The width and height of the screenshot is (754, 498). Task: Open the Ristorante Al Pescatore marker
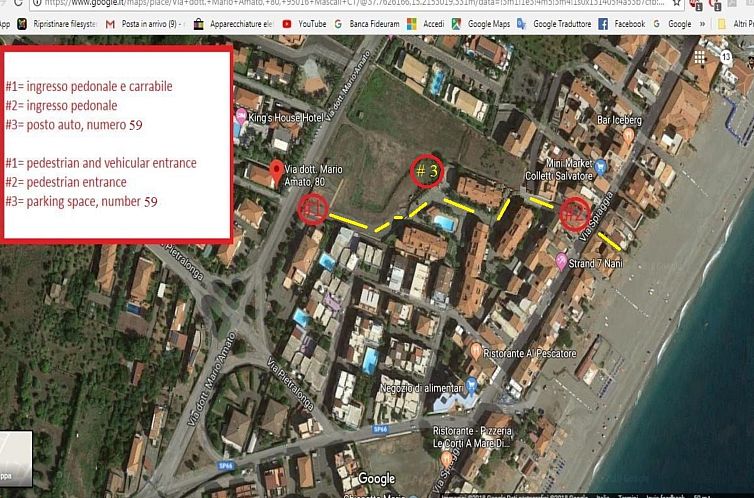(475, 351)
